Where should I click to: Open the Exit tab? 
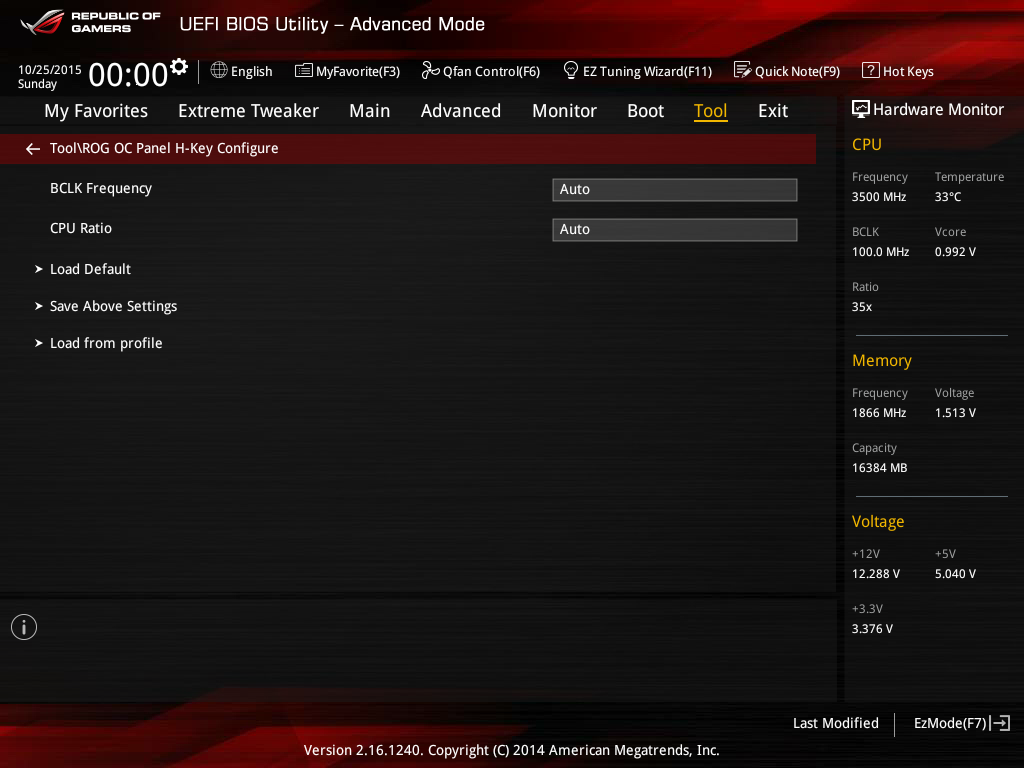(773, 111)
